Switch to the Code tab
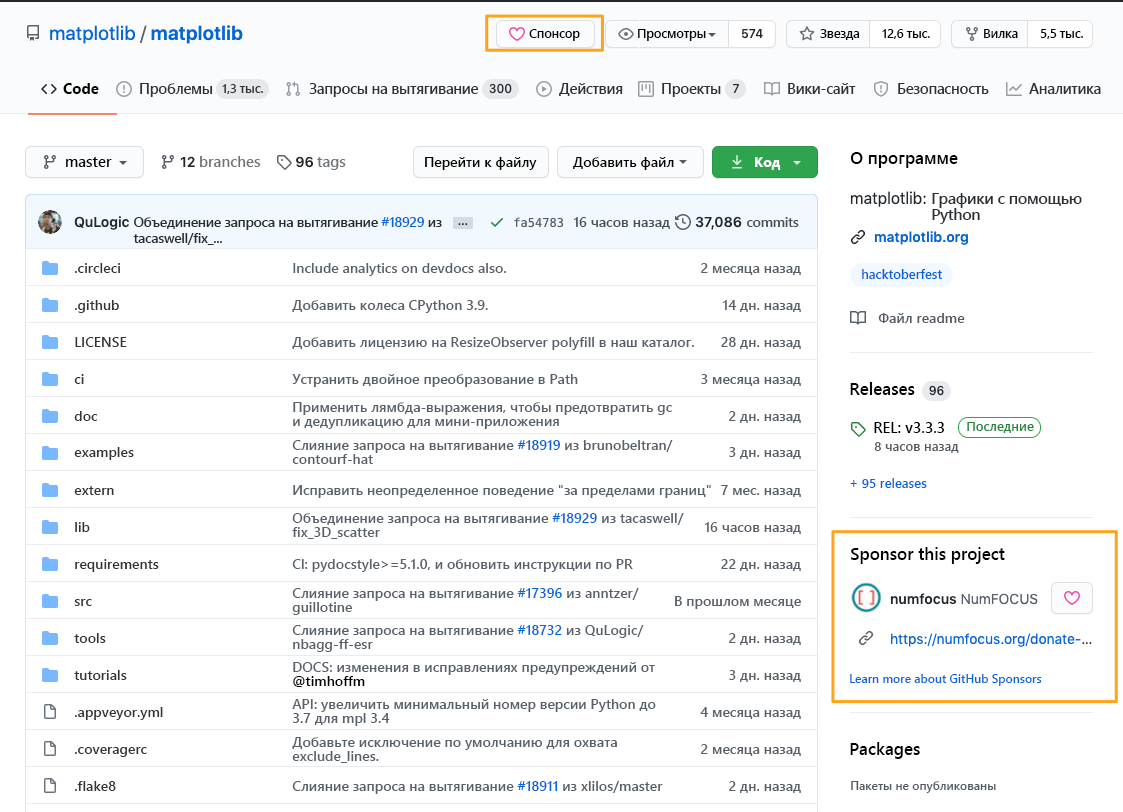The image size is (1123, 812). coord(70,88)
